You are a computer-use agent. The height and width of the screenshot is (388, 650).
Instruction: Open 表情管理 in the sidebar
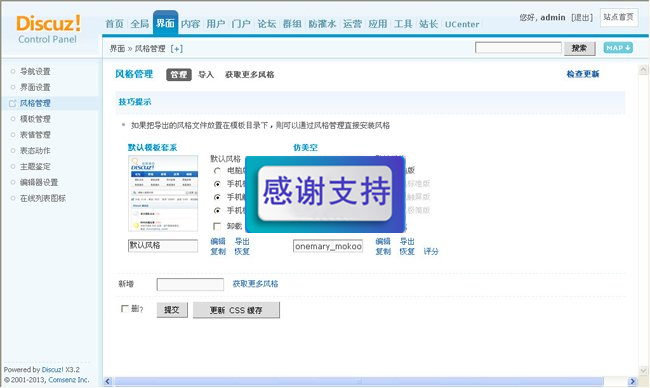[35, 135]
